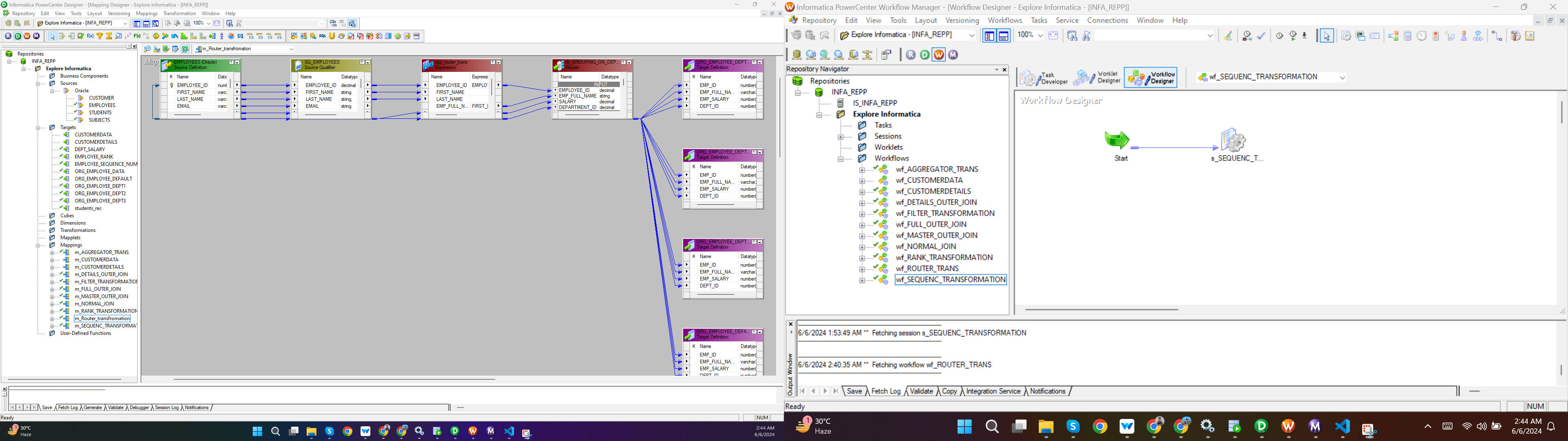The width and height of the screenshot is (1568, 441).
Task: Click the Start task icon in workflow
Action: (x=1117, y=140)
